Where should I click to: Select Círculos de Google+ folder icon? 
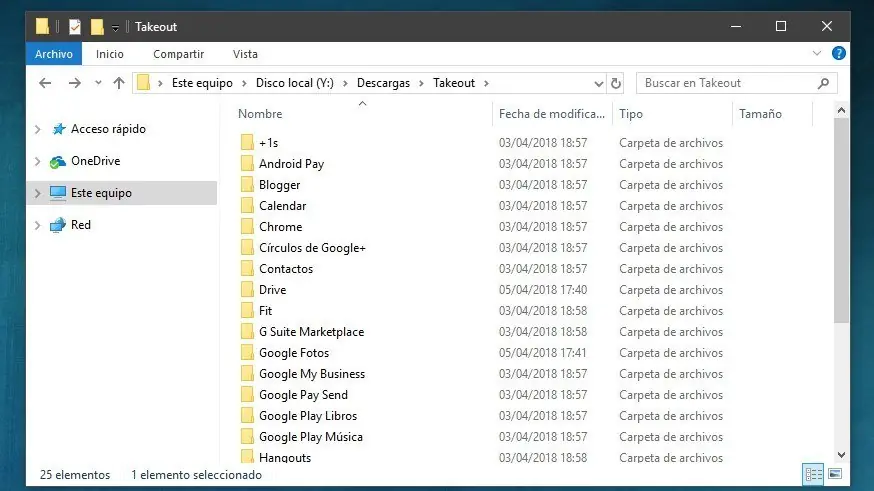247,247
